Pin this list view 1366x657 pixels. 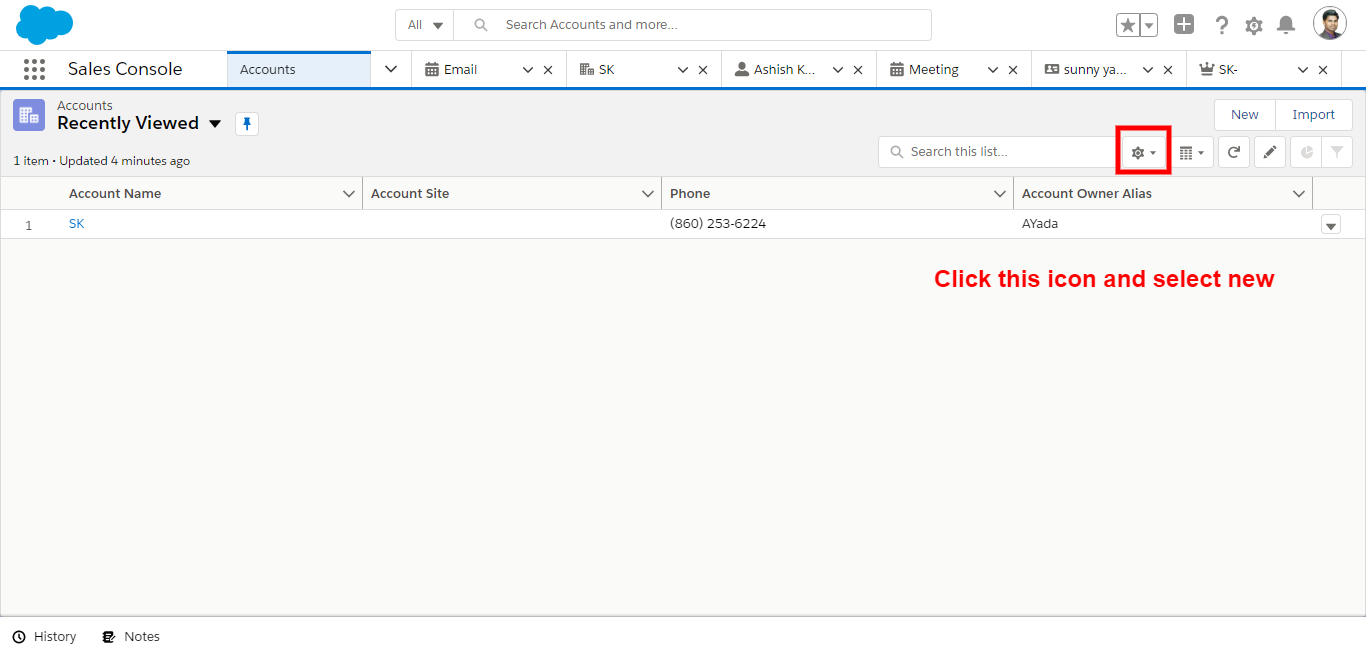(247, 124)
